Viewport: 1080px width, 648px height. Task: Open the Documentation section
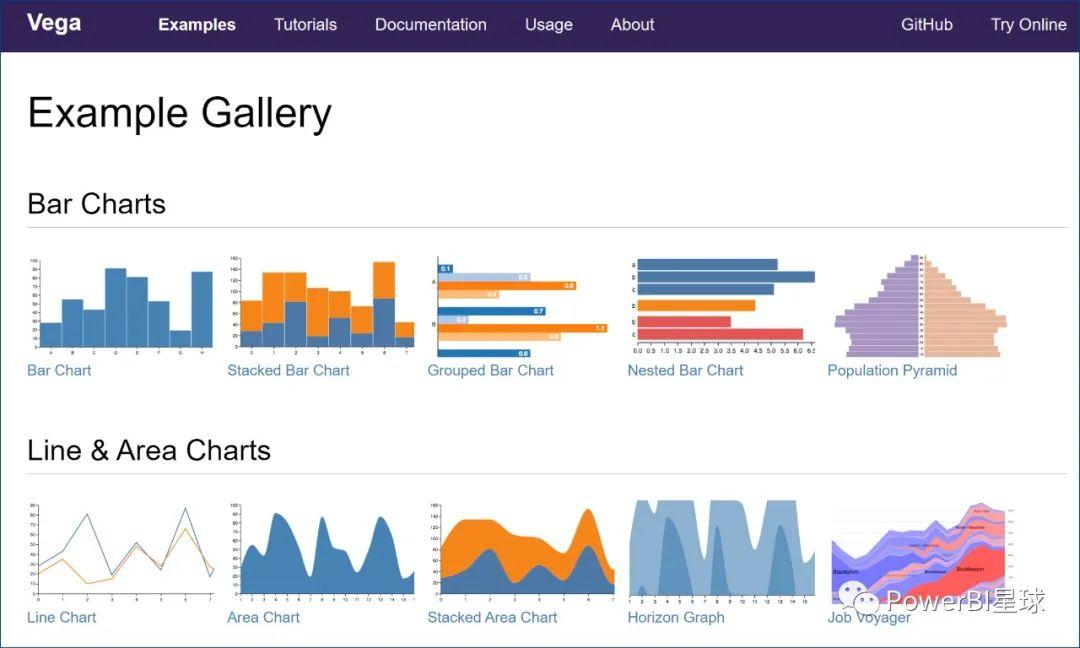[x=431, y=24]
